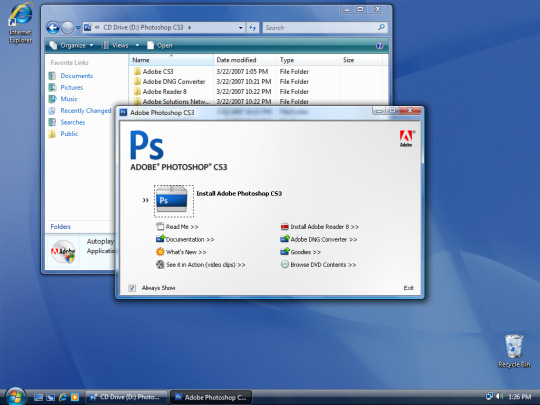Click the Windows Start orb
This screenshot has height=405, width=540.
(15, 396)
